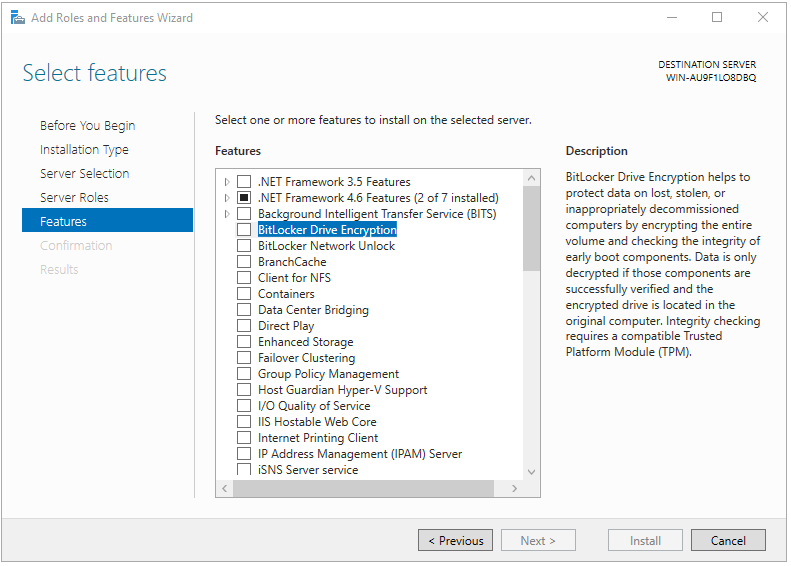Check Failover Clustering box
Image resolution: width=791 pixels, height=566 pixels.
[244, 358]
